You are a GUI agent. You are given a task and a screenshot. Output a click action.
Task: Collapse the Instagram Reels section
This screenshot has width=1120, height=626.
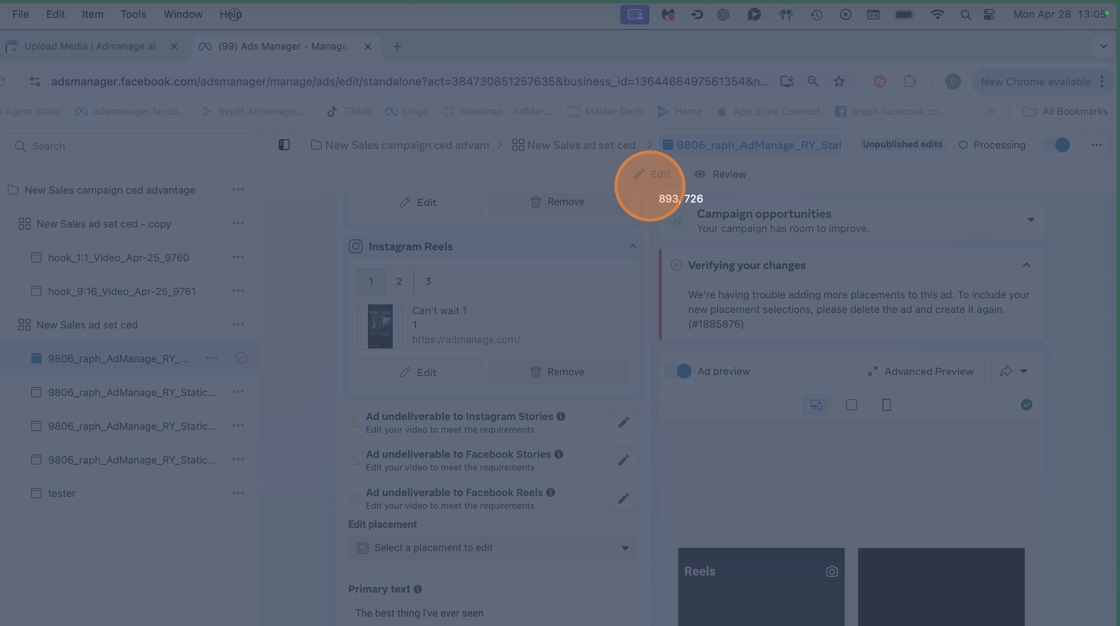(632, 247)
